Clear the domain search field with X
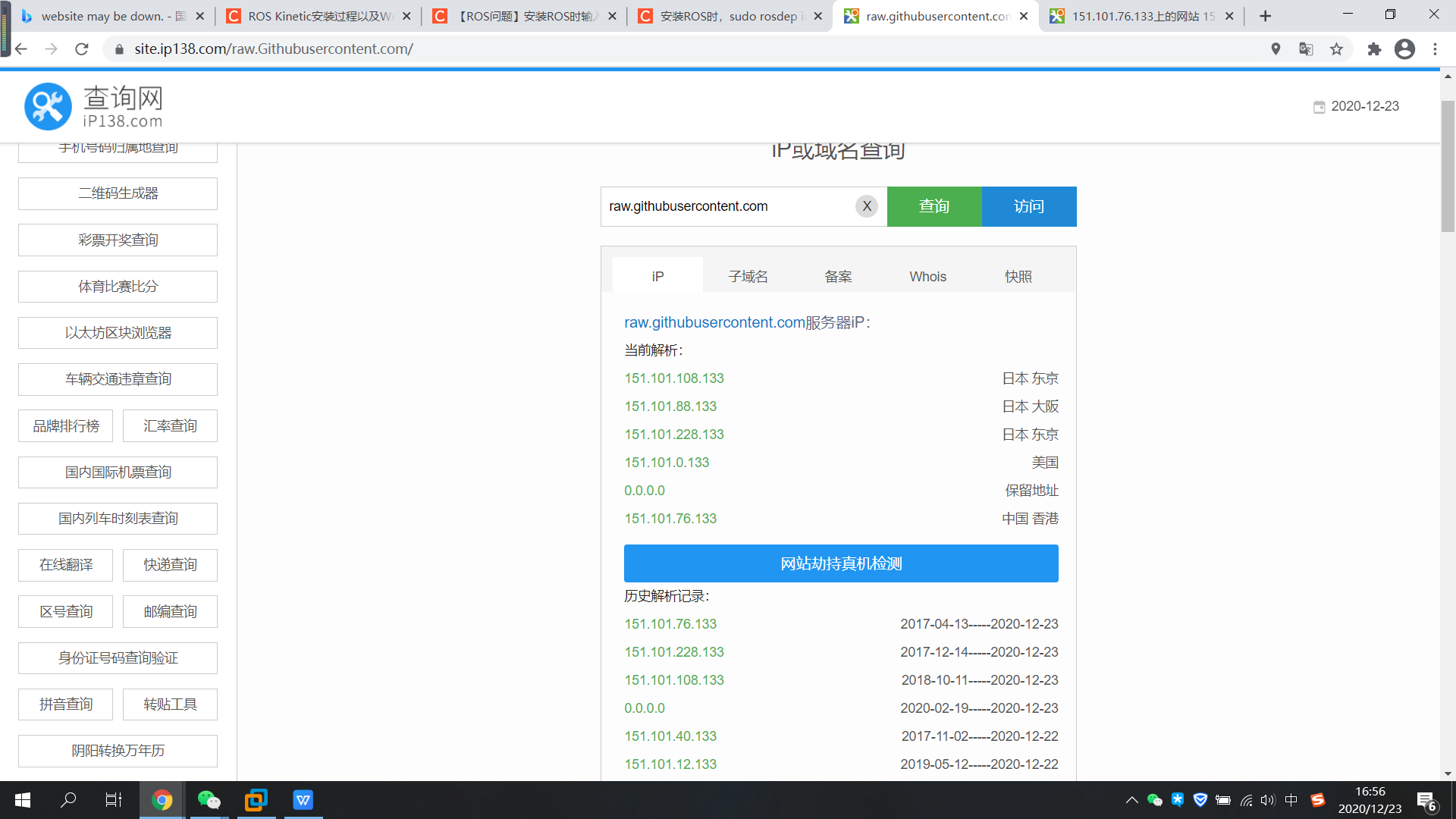This screenshot has height=819, width=1456. pos(867,206)
